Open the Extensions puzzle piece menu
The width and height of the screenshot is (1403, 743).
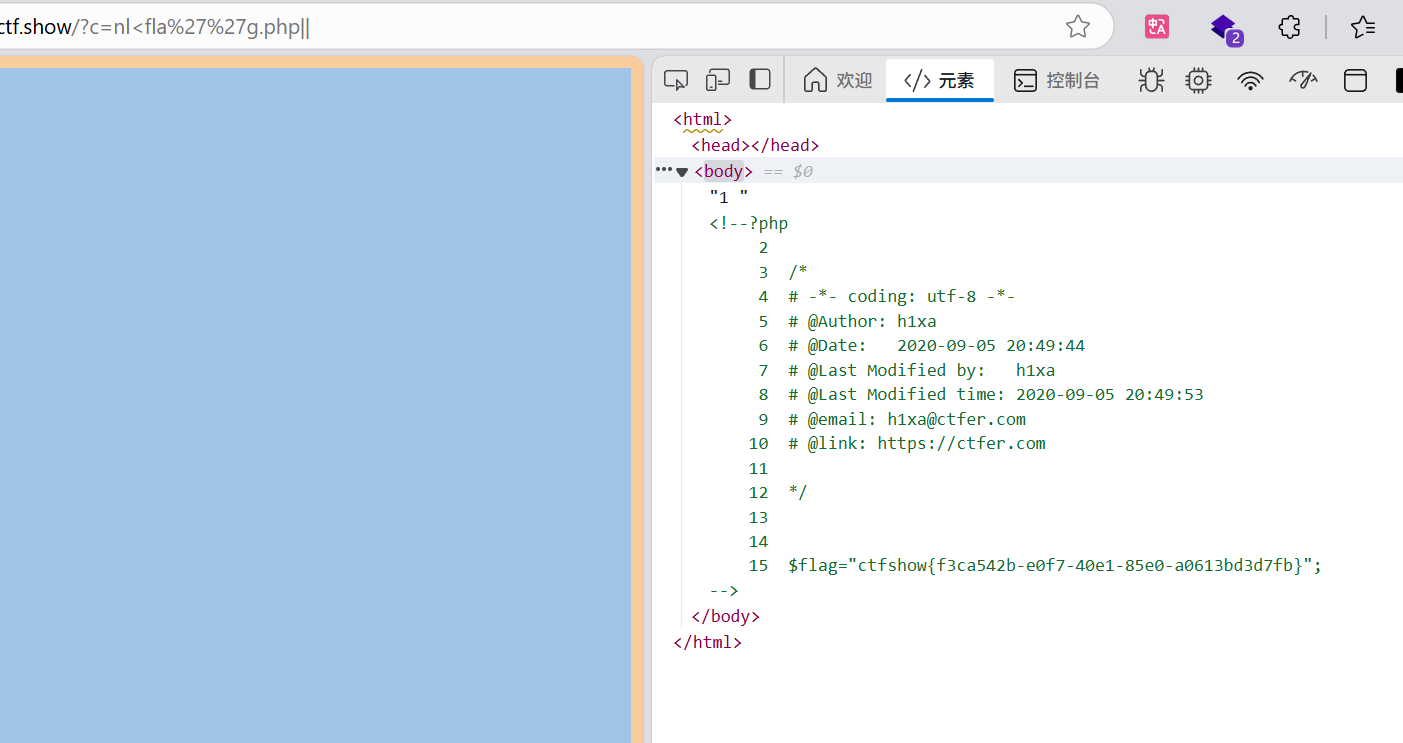(1290, 27)
